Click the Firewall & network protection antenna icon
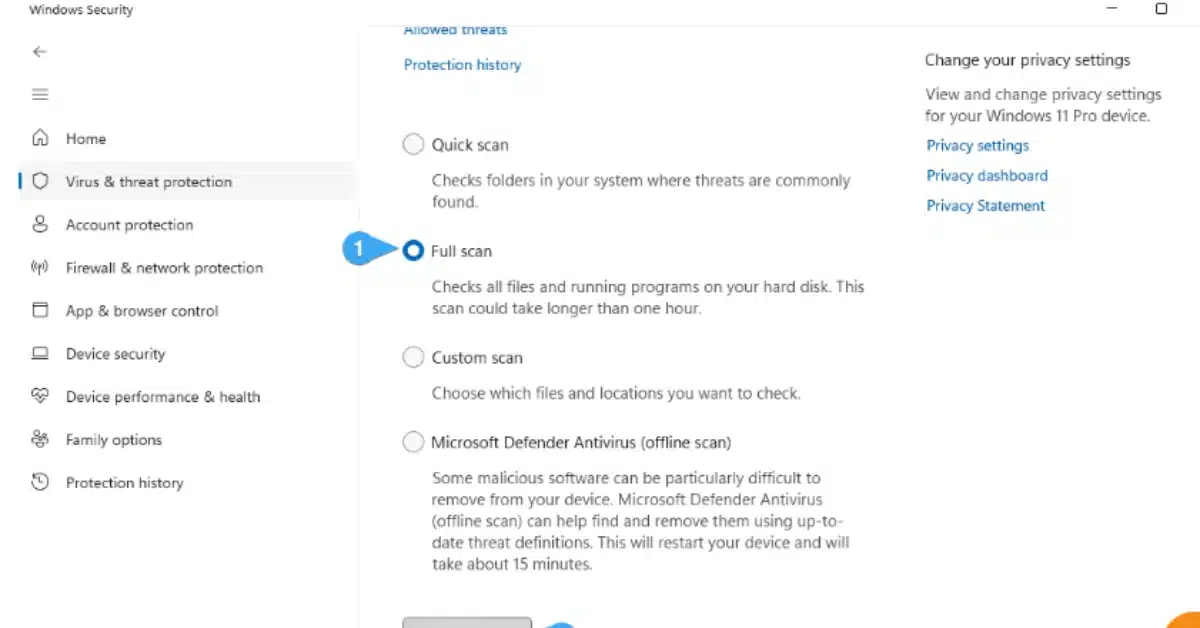 point(40,267)
